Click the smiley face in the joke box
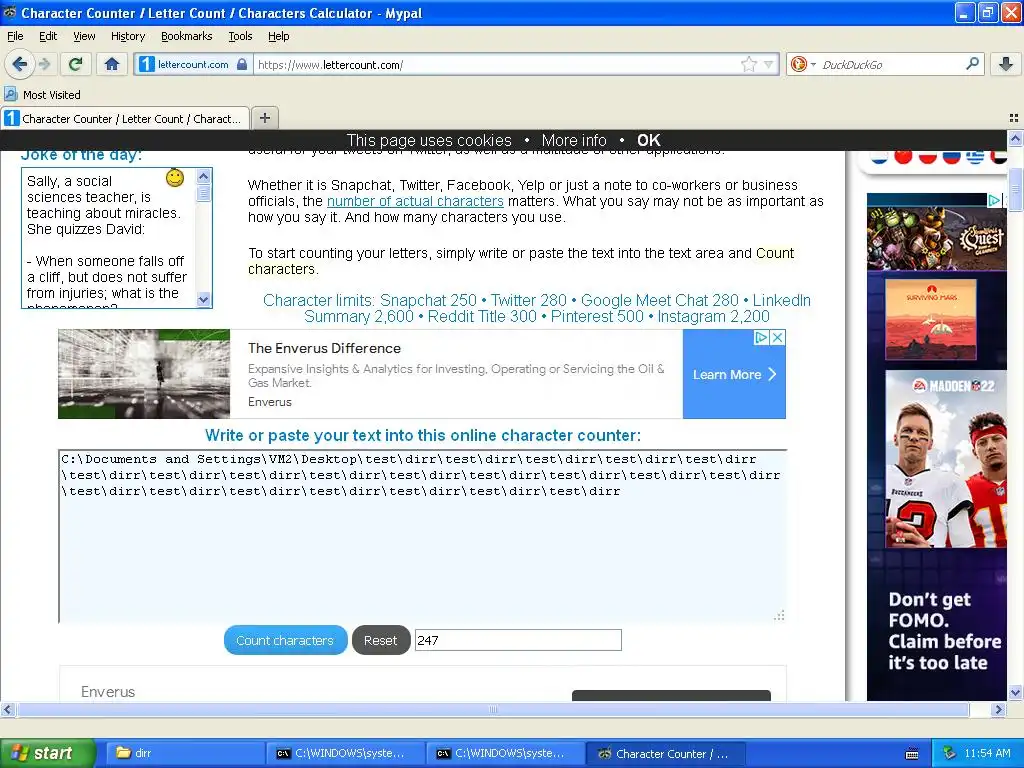Screen dimensions: 1024x768 175,178
